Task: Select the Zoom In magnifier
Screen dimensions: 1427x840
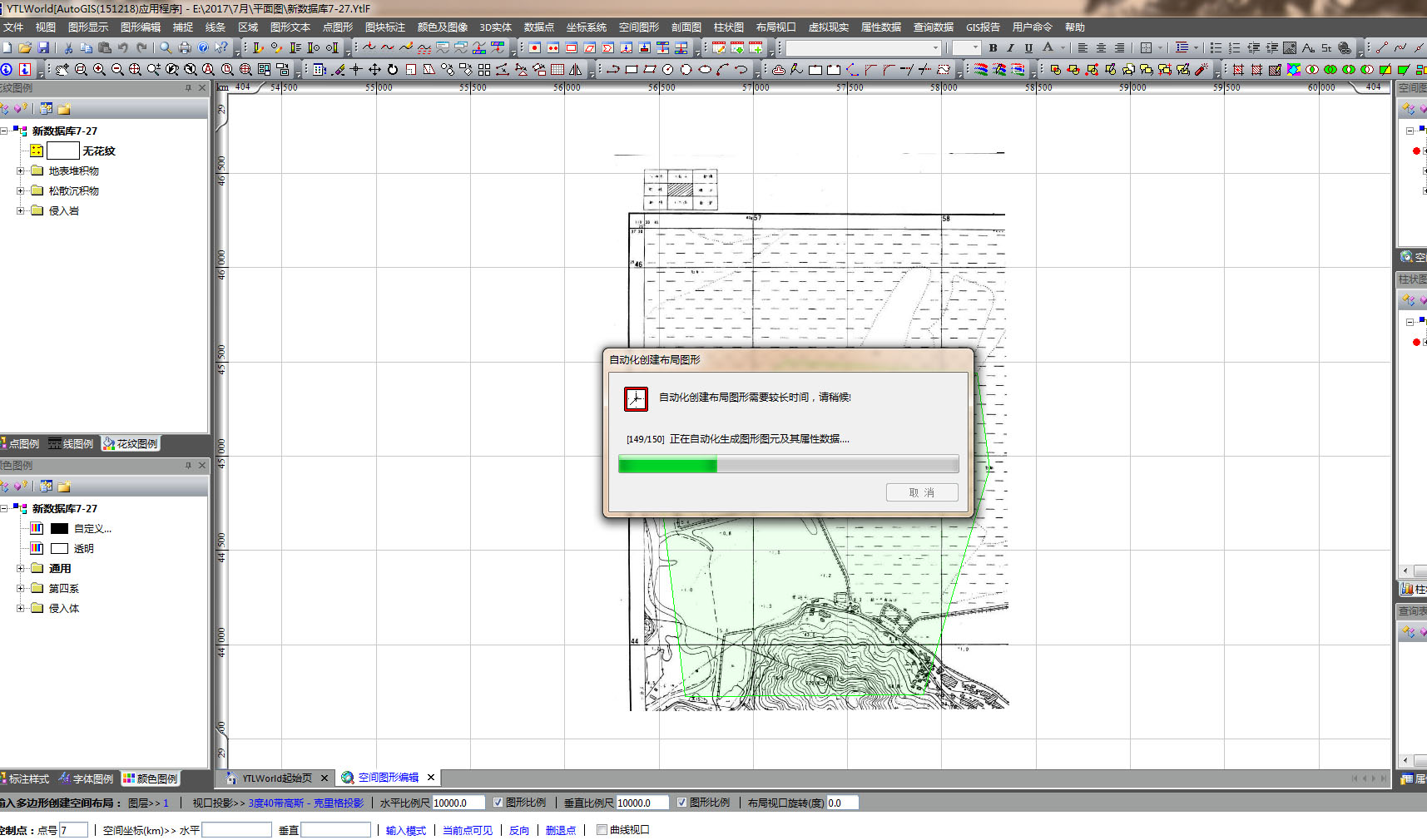Action: point(99,70)
